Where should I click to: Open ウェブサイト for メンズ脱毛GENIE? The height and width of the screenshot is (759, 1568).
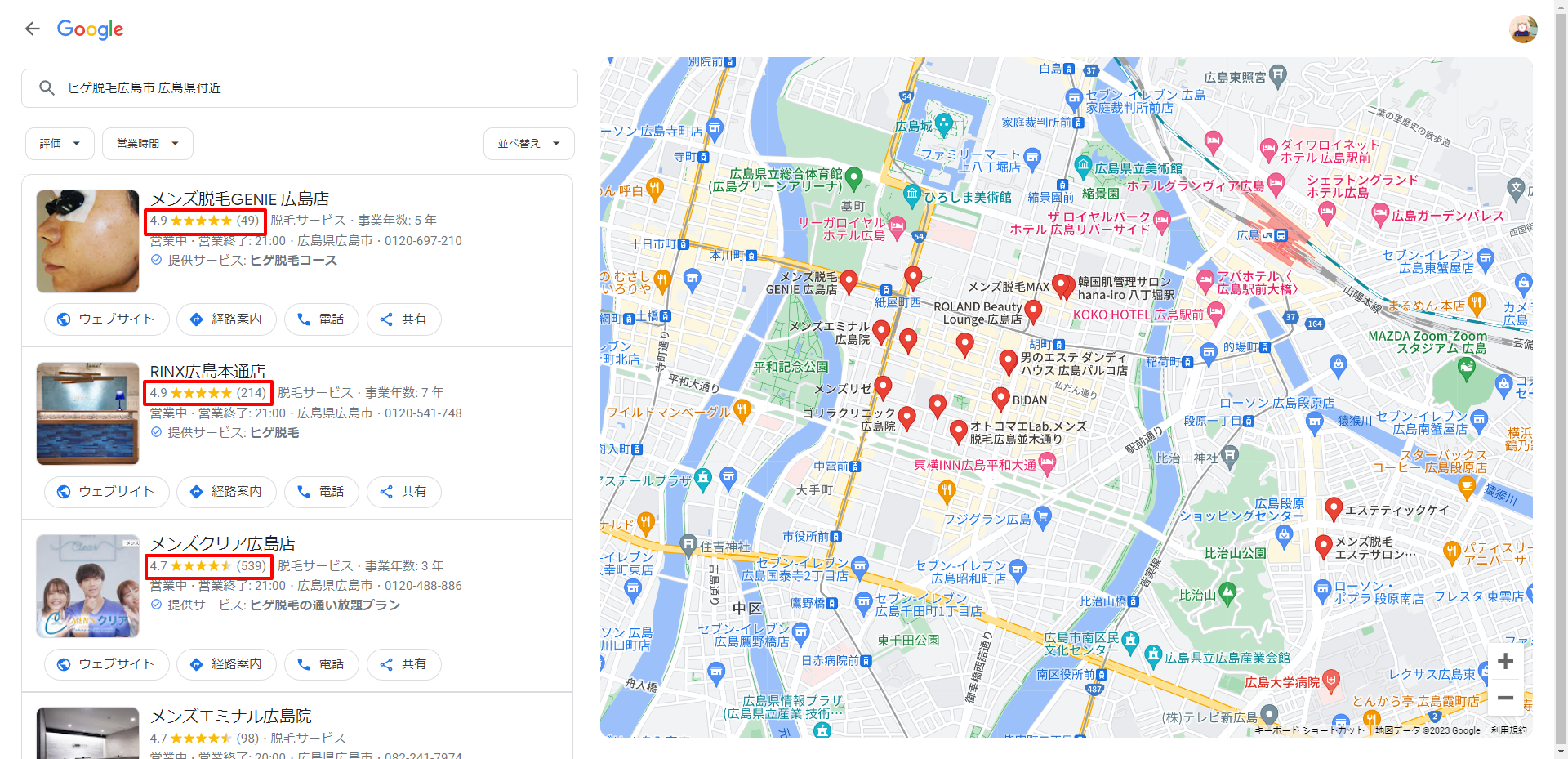[106, 319]
